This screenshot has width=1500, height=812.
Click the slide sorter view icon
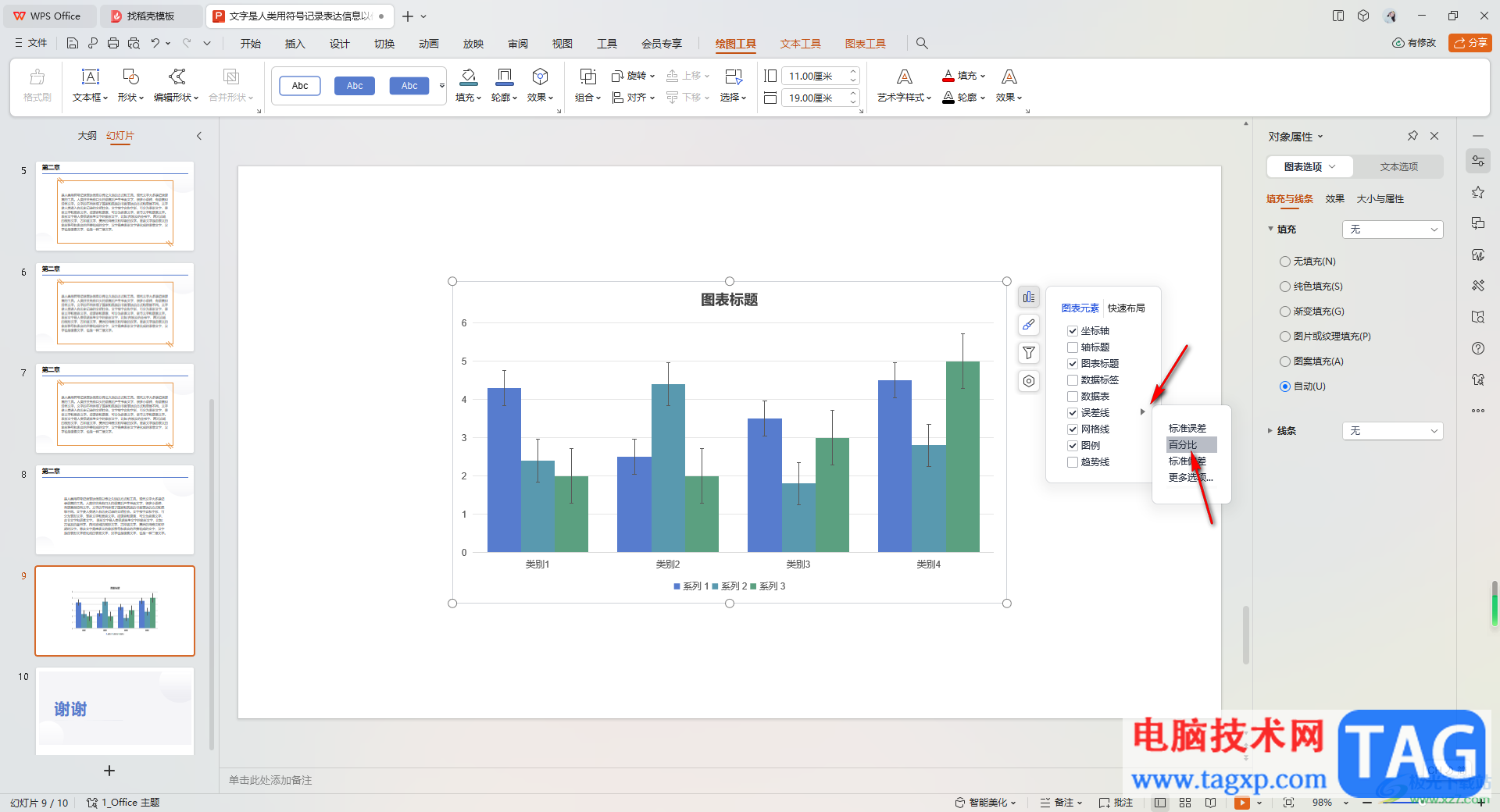coord(1185,803)
